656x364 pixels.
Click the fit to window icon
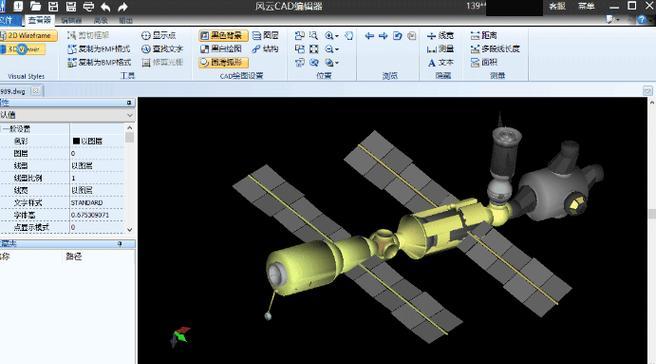click(x=314, y=49)
